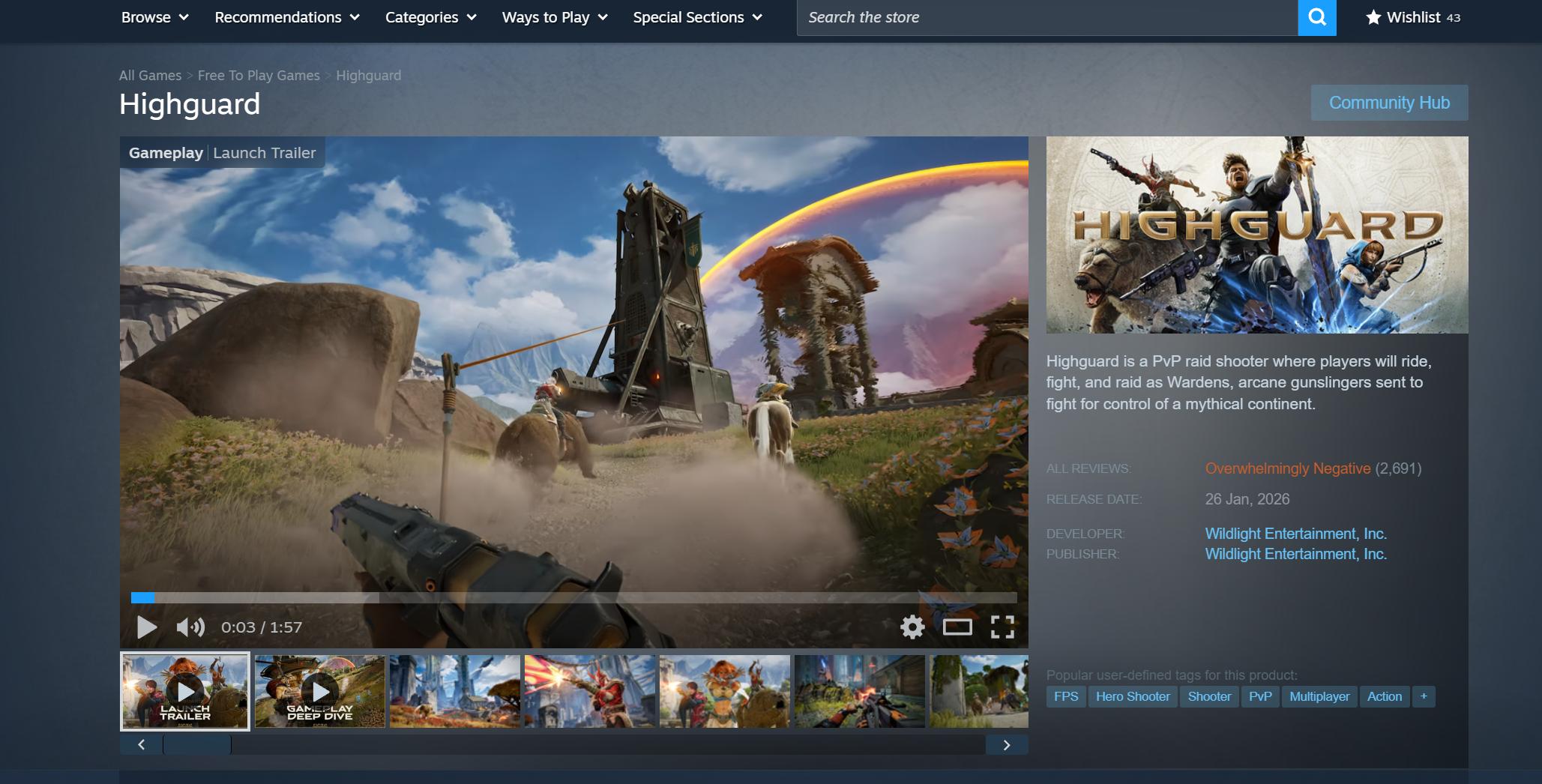Enter fullscreen video mode
The width and height of the screenshot is (1542, 784).
[x=1002, y=627]
